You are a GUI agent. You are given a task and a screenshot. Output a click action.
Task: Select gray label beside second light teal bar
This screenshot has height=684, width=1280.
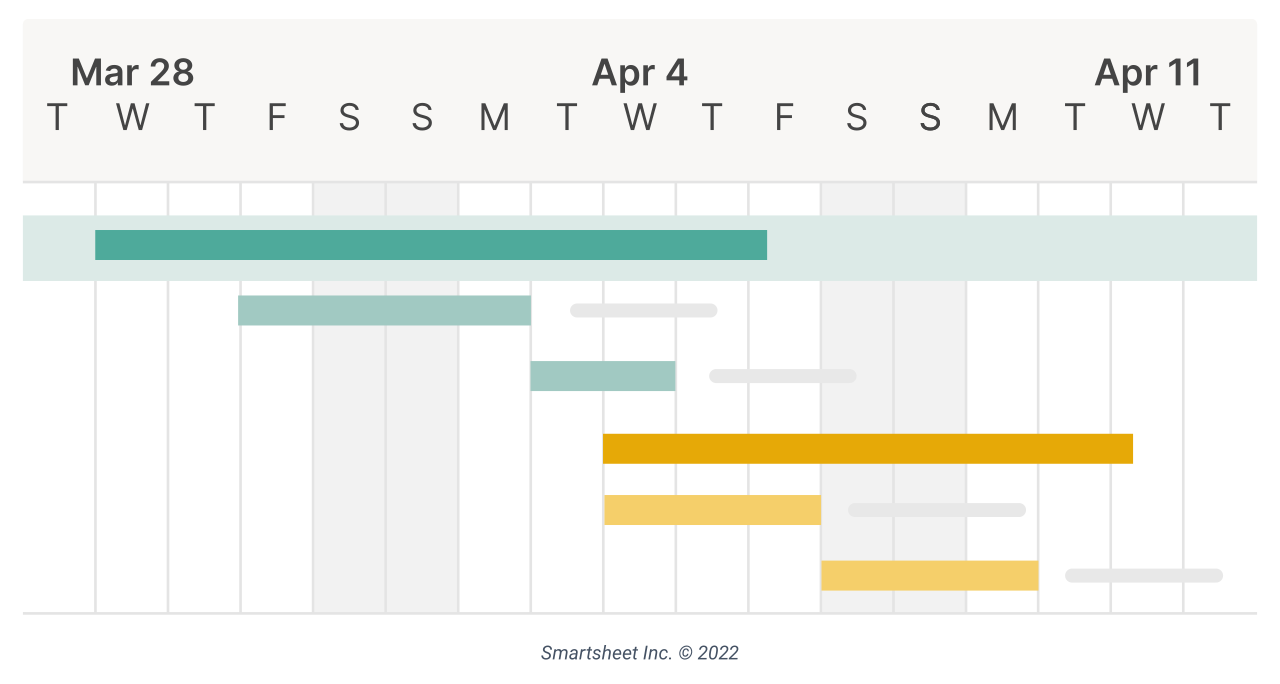tap(782, 376)
